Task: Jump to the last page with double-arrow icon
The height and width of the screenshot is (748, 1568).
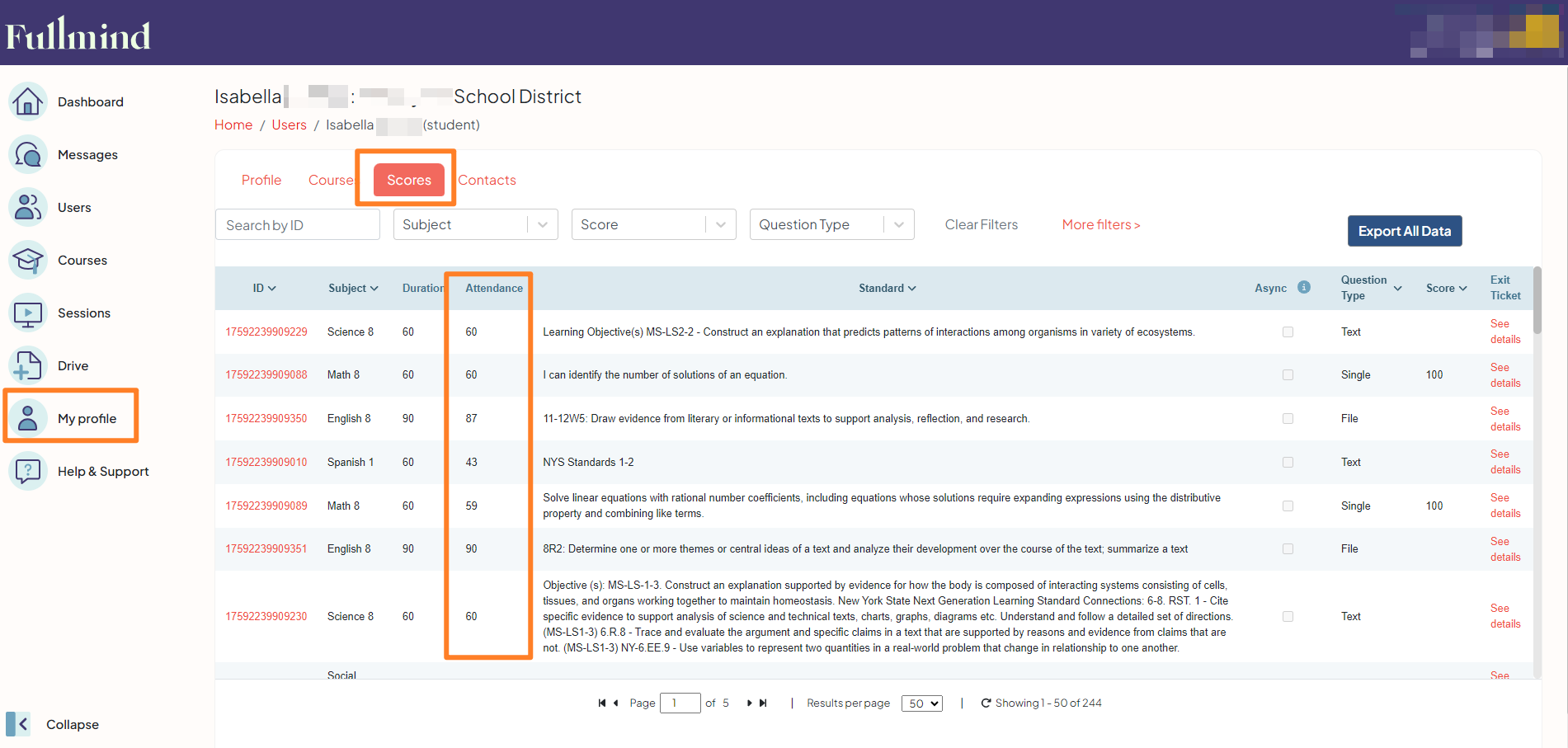Action: [x=762, y=703]
